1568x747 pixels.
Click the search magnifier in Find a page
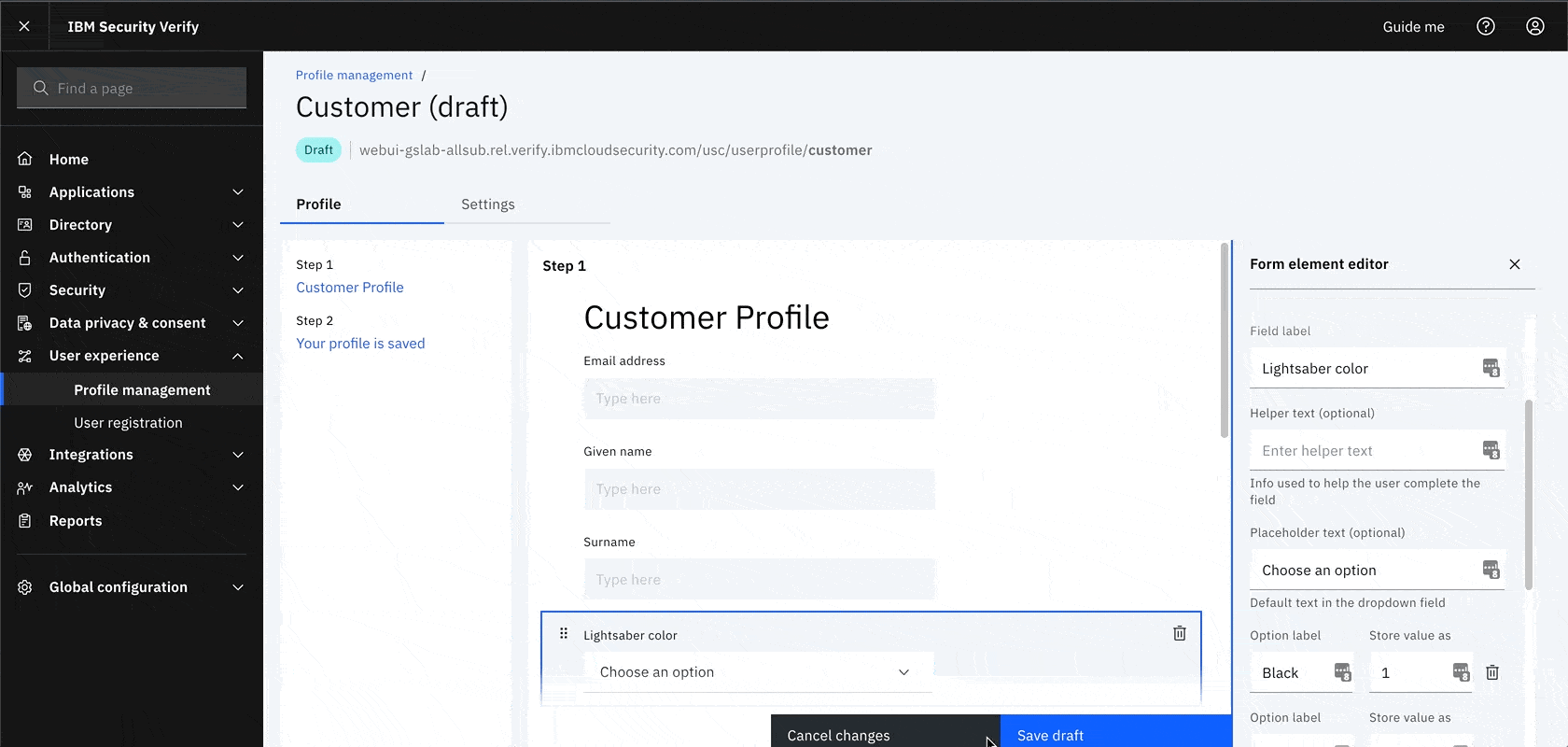click(40, 88)
